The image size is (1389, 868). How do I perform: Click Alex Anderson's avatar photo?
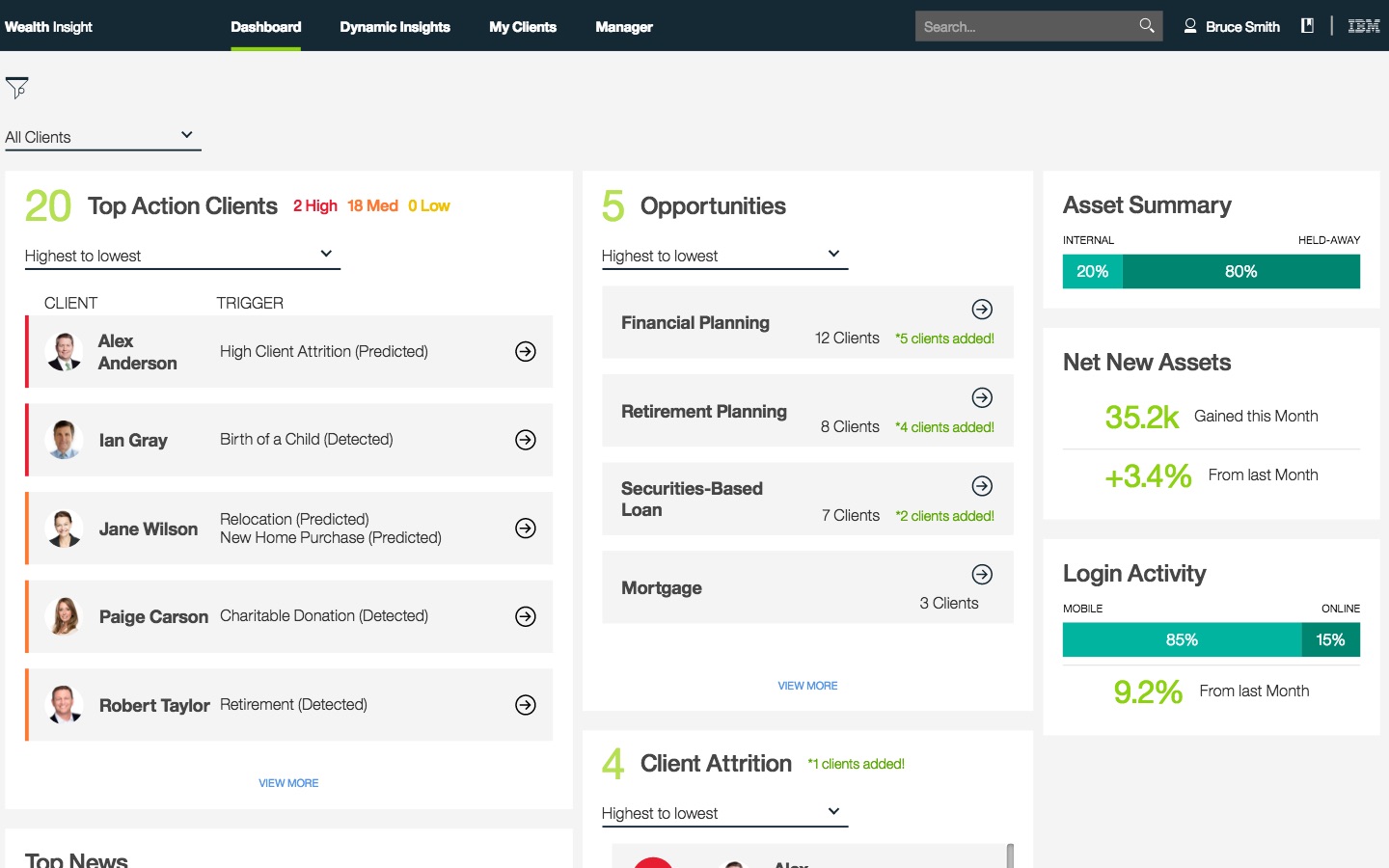64,352
